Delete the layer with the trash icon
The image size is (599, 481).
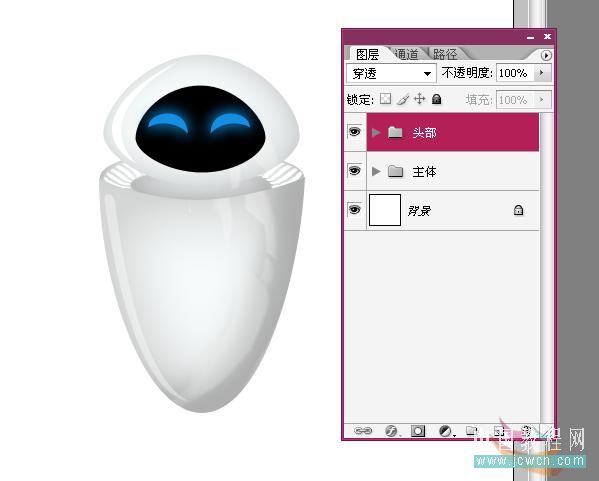click(526, 431)
